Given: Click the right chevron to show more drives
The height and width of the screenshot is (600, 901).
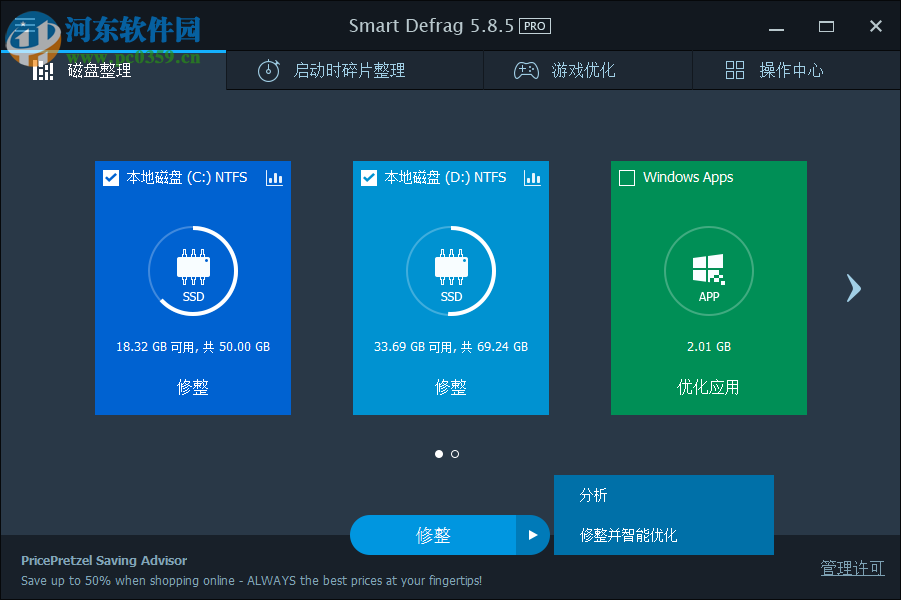Looking at the screenshot, I should coord(853,288).
